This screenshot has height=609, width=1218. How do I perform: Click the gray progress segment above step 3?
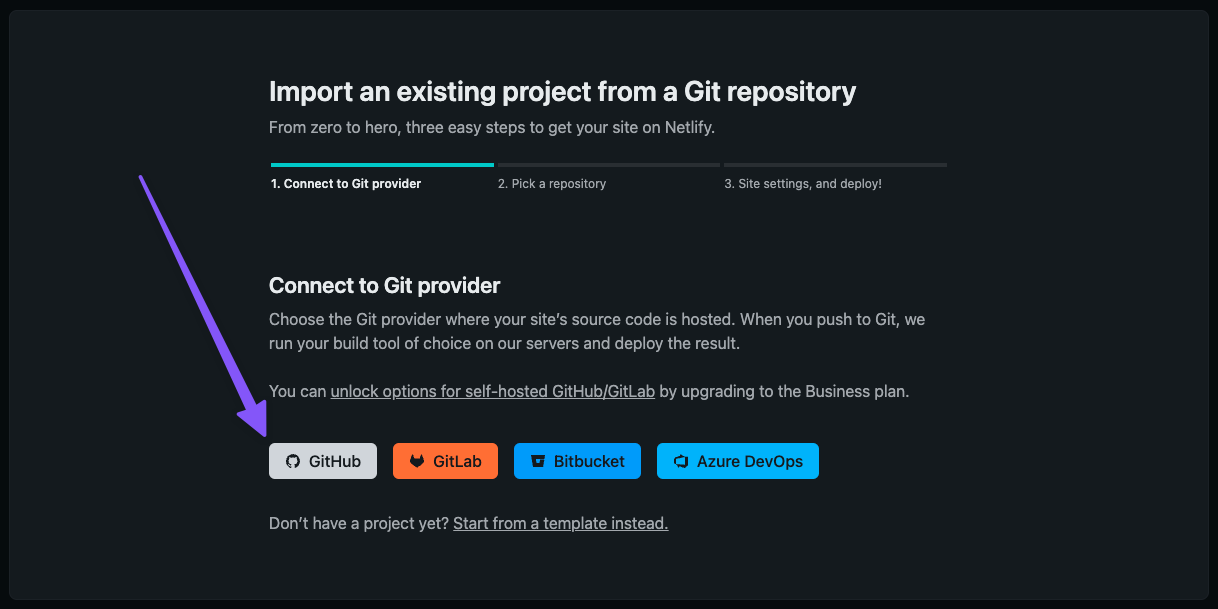point(835,164)
